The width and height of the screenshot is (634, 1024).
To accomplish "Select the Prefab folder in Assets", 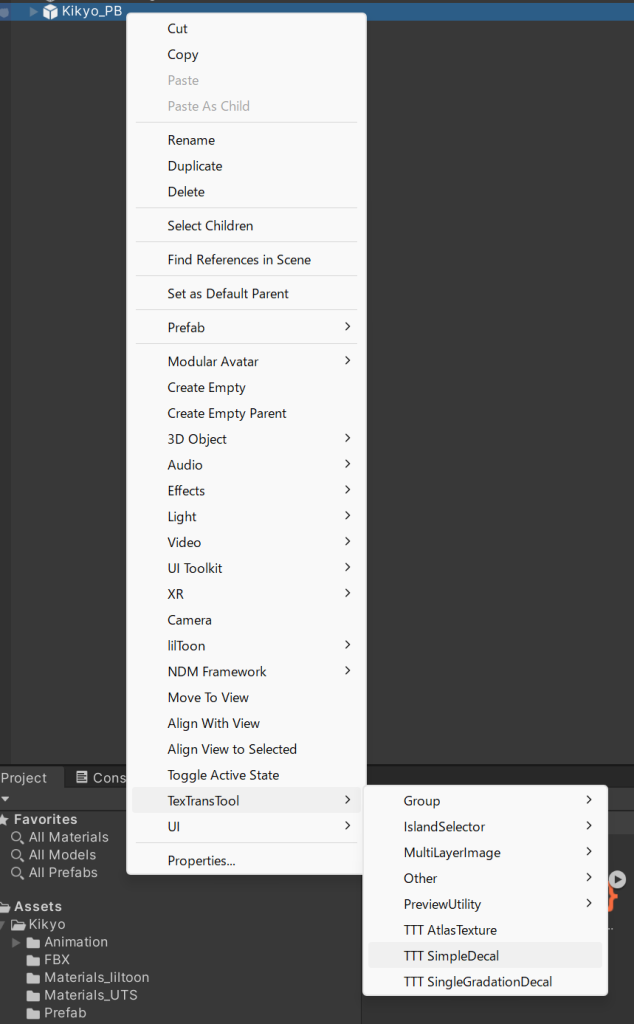I will click(64, 1013).
